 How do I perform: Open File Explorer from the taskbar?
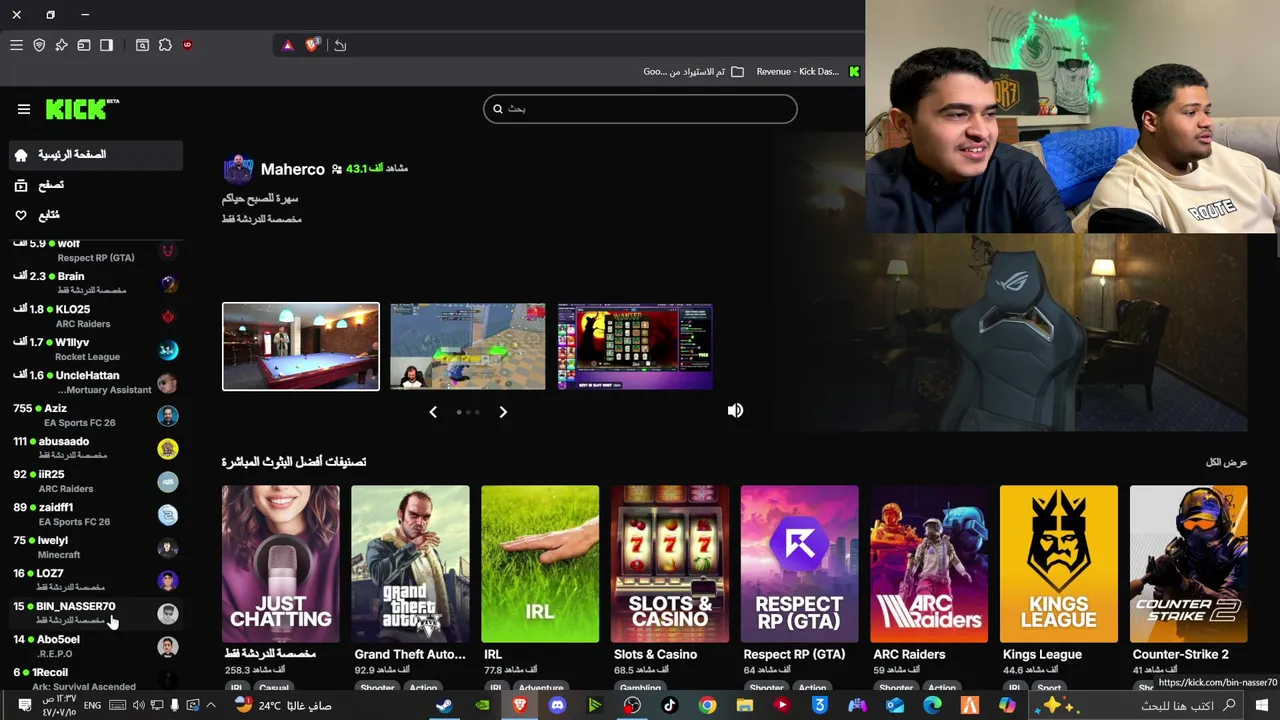click(744, 705)
